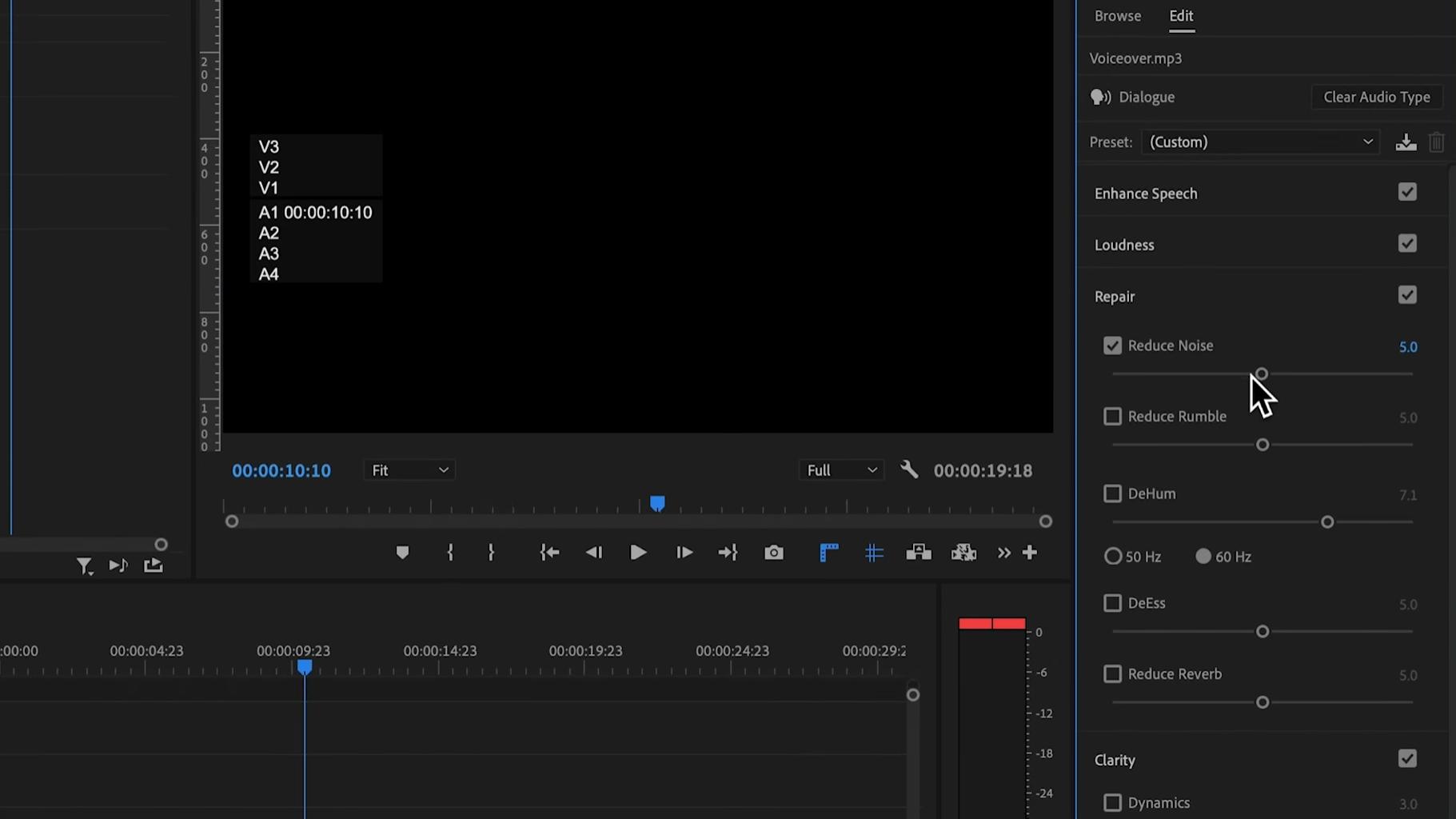This screenshot has height=819, width=1456.
Task: Click the timeline vertical zoom handle circle
Action: 913,695
